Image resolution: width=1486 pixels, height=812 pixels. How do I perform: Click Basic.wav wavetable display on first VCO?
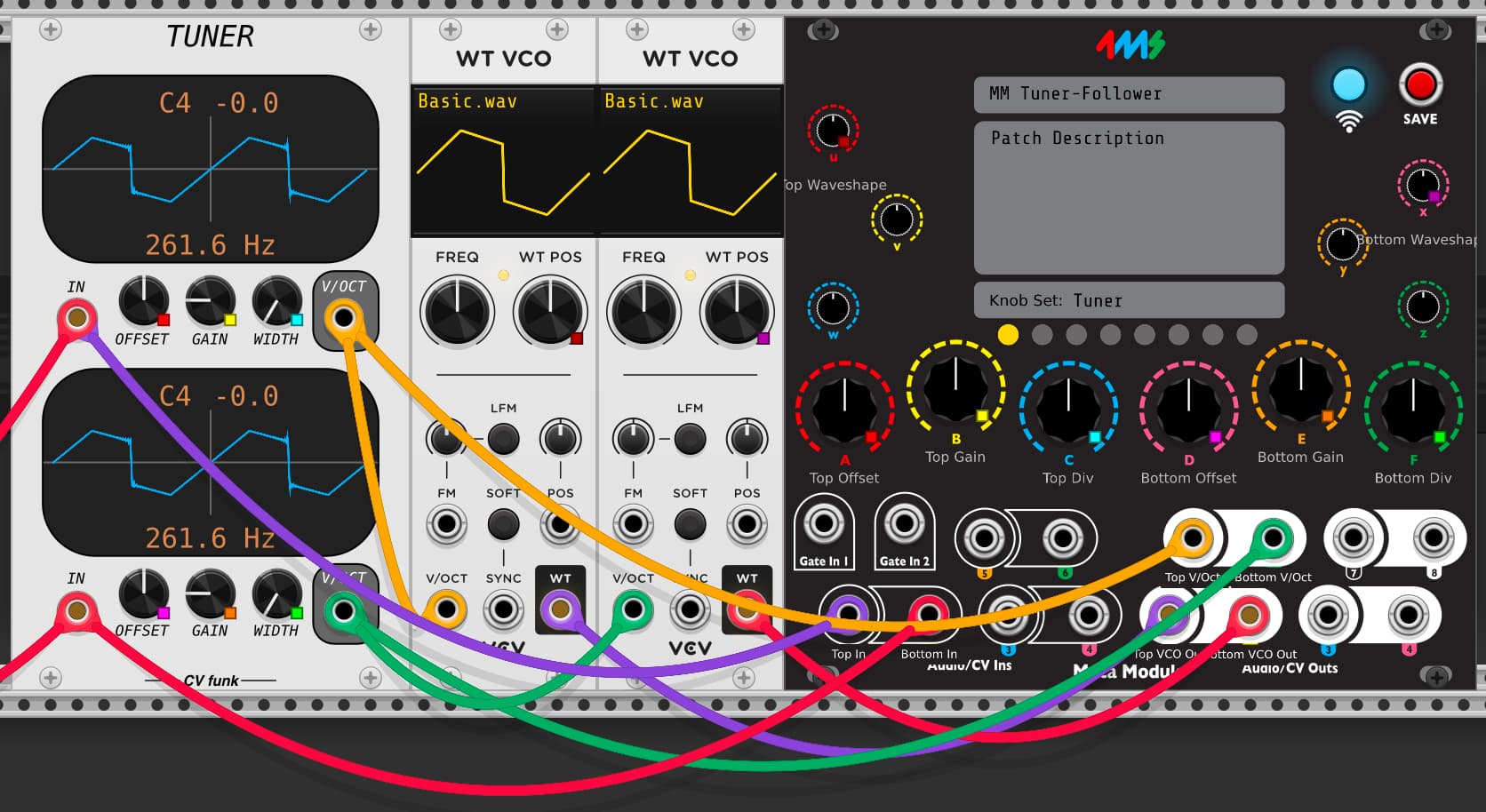click(x=503, y=162)
